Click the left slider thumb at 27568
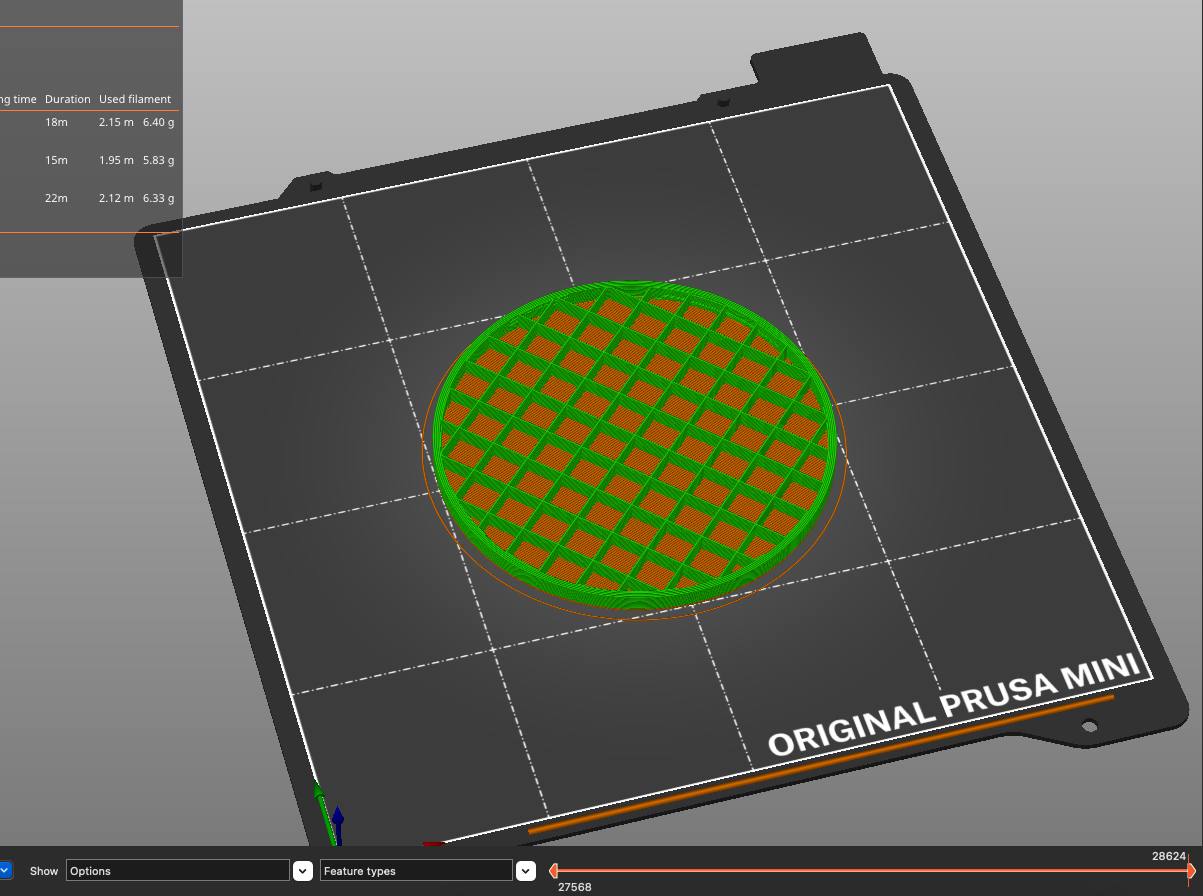Viewport: 1203px width, 896px height. [553, 871]
